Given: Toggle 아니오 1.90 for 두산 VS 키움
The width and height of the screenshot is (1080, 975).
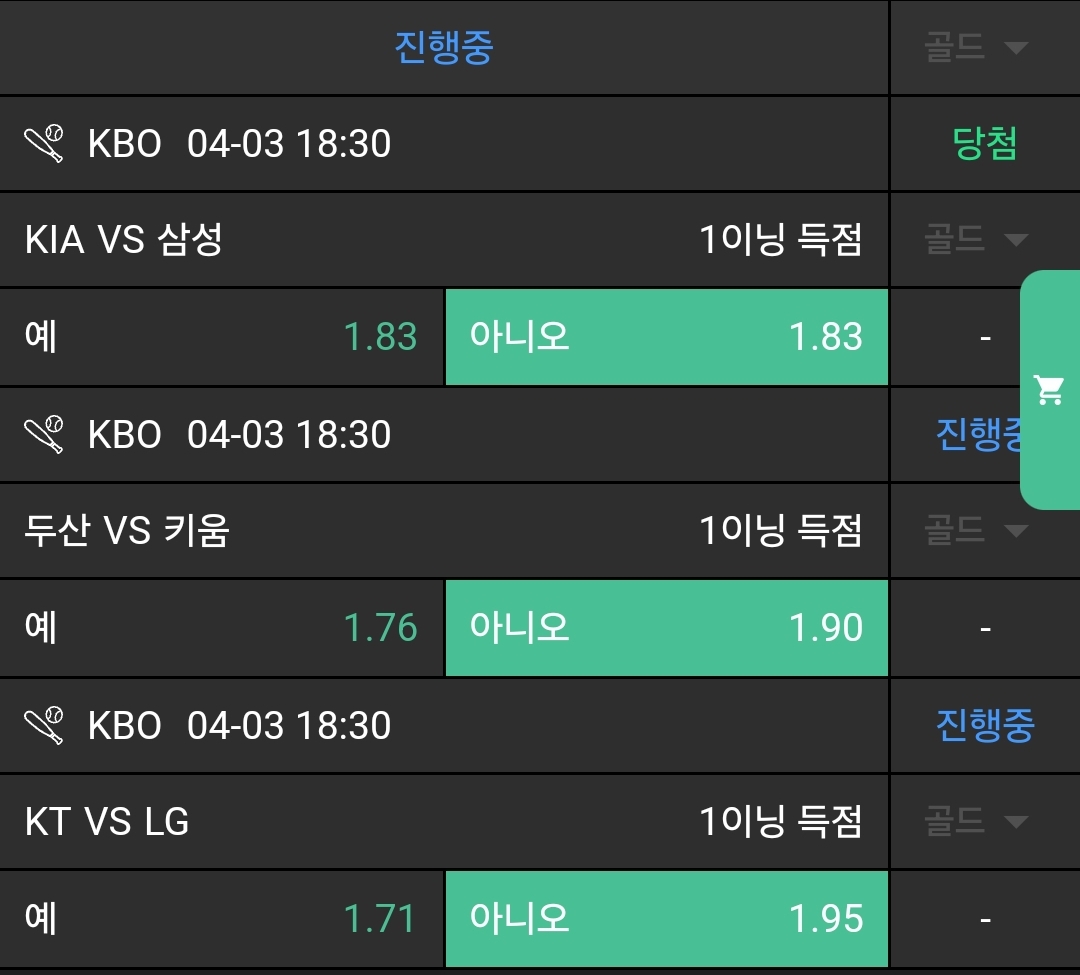Looking at the screenshot, I should [x=666, y=628].
